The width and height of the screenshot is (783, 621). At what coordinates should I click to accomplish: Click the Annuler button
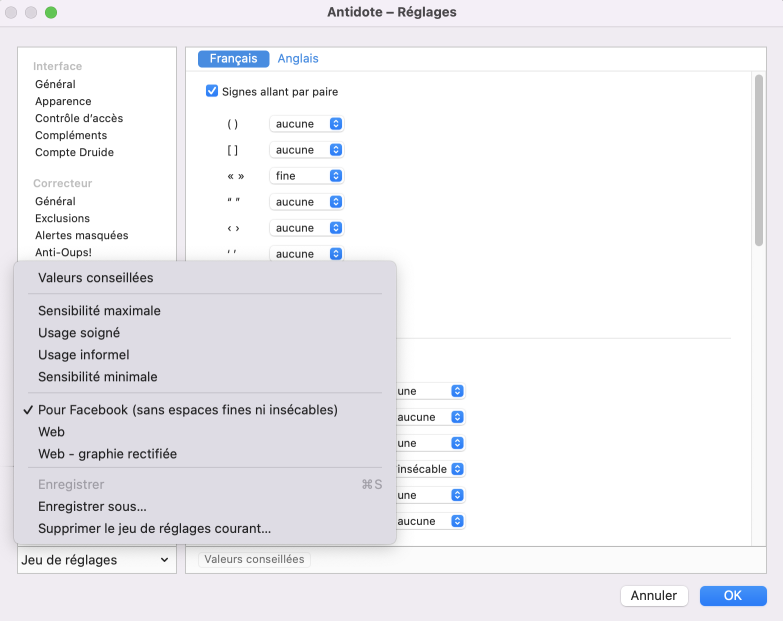[654, 596]
